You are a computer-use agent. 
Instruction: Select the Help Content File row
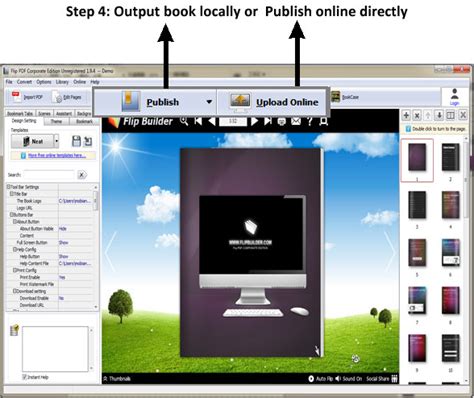coord(50,263)
